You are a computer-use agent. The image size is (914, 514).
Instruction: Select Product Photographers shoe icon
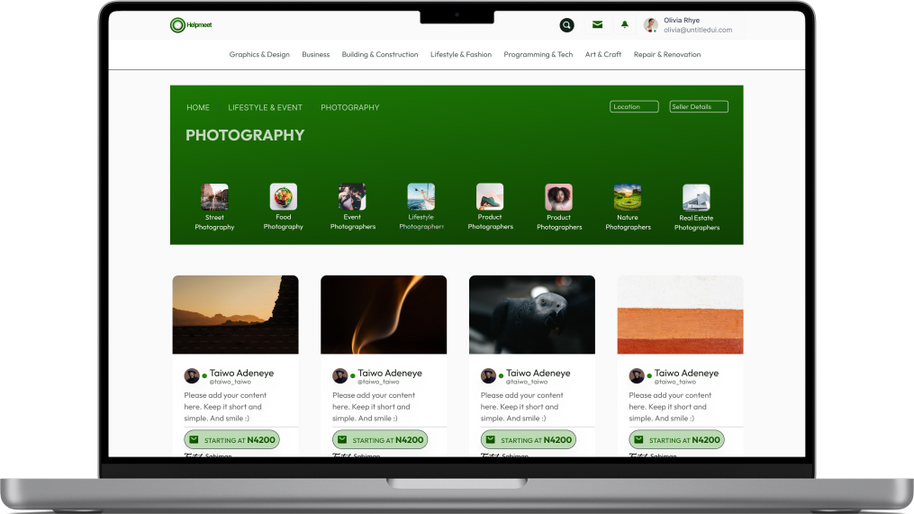coord(490,196)
